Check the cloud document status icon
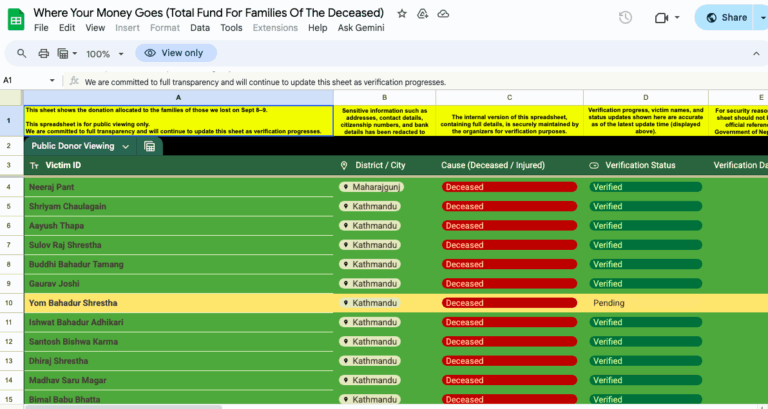This screenshot has width=768, height=409. pos(443,14)
